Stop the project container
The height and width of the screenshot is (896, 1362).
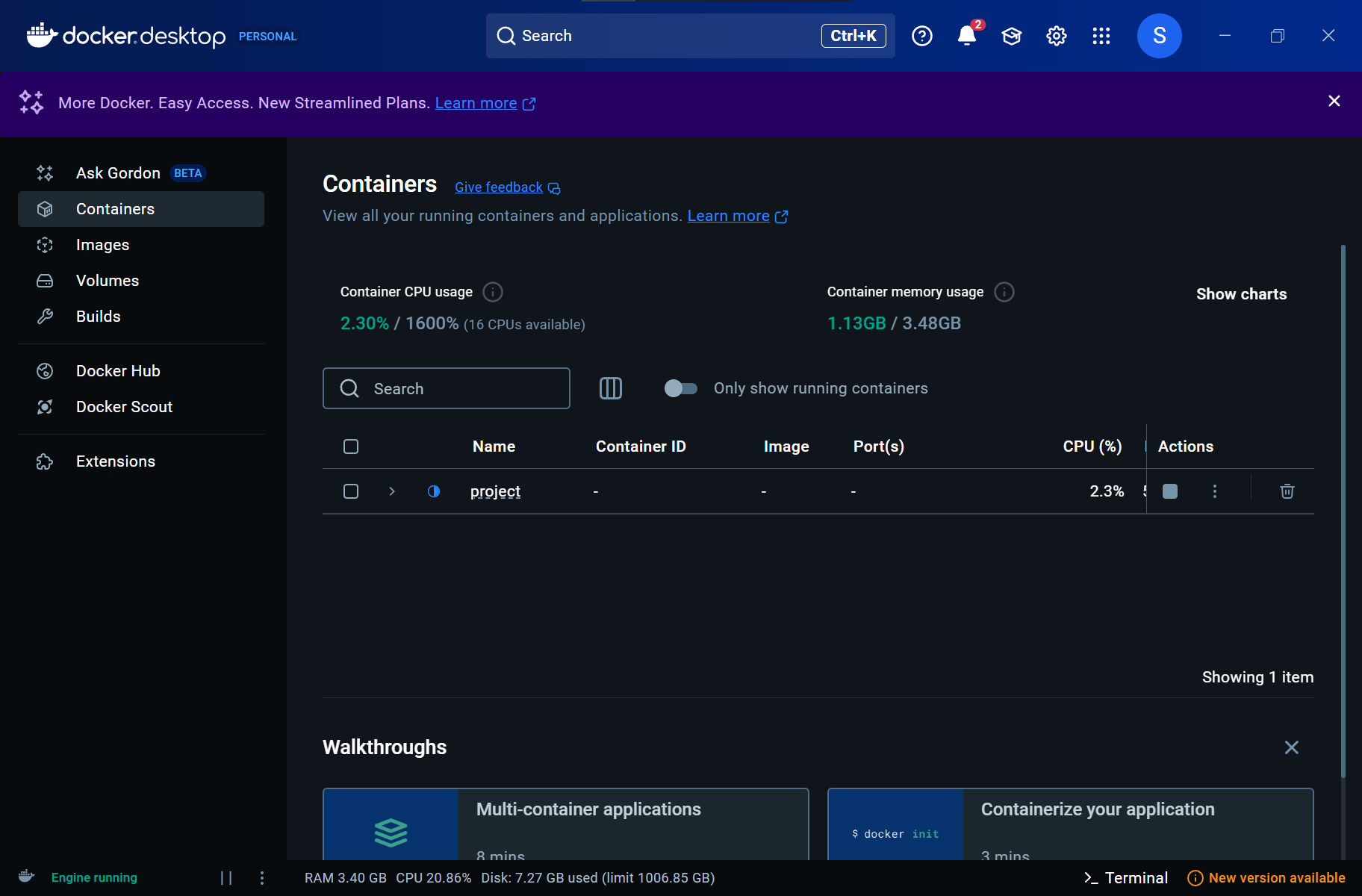pos(1170,491)
